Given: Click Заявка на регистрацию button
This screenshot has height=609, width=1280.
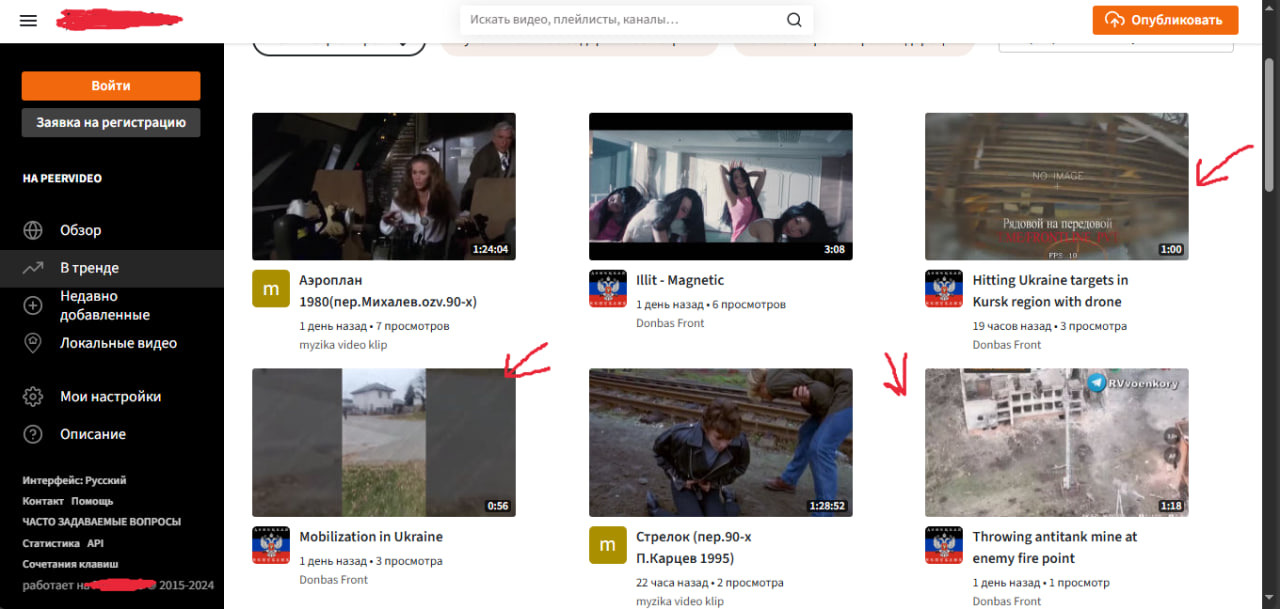Looking at the screenshot, I should click(111, 123).
